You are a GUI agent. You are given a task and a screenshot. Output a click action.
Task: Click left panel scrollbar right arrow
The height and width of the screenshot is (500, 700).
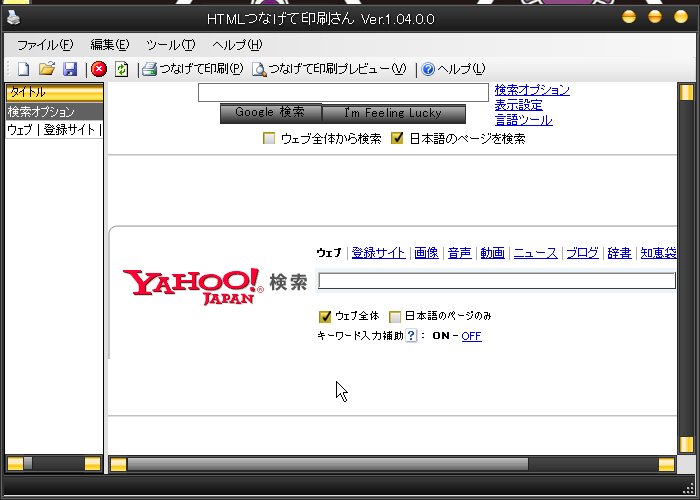click(93, 463)
